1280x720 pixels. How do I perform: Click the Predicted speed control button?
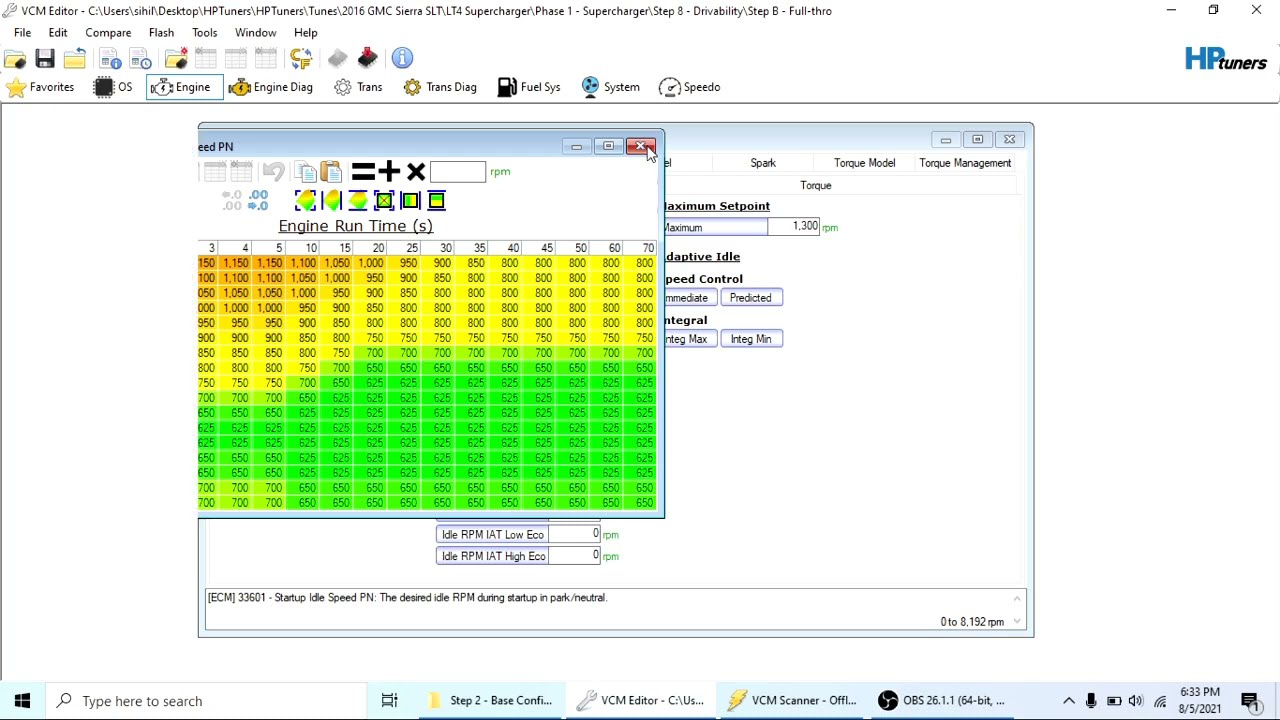coord(750,298)
